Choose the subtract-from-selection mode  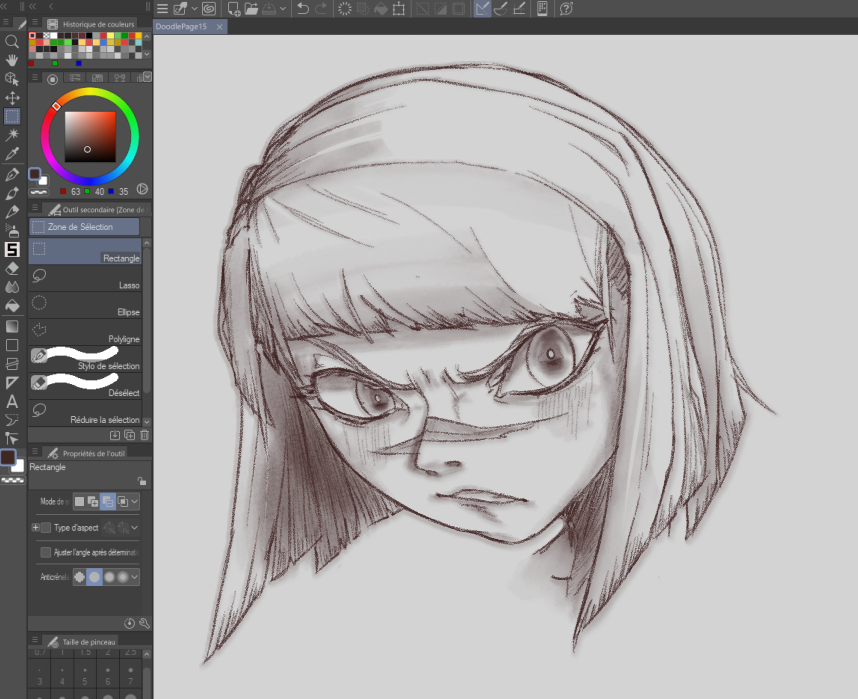[107, 501]
